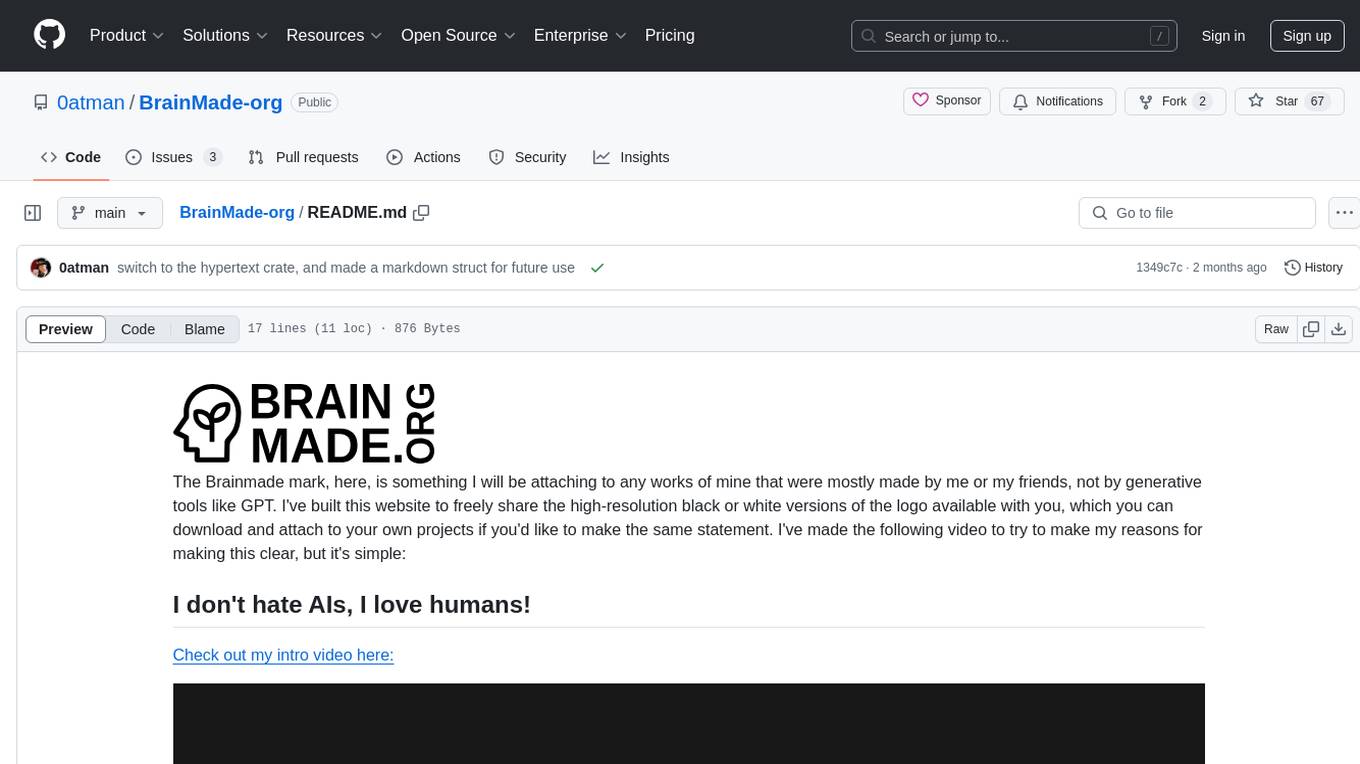The height and width of the screenshot is (764, 1360).
Task: Click the star count 67
Action: pos(1318,101)
